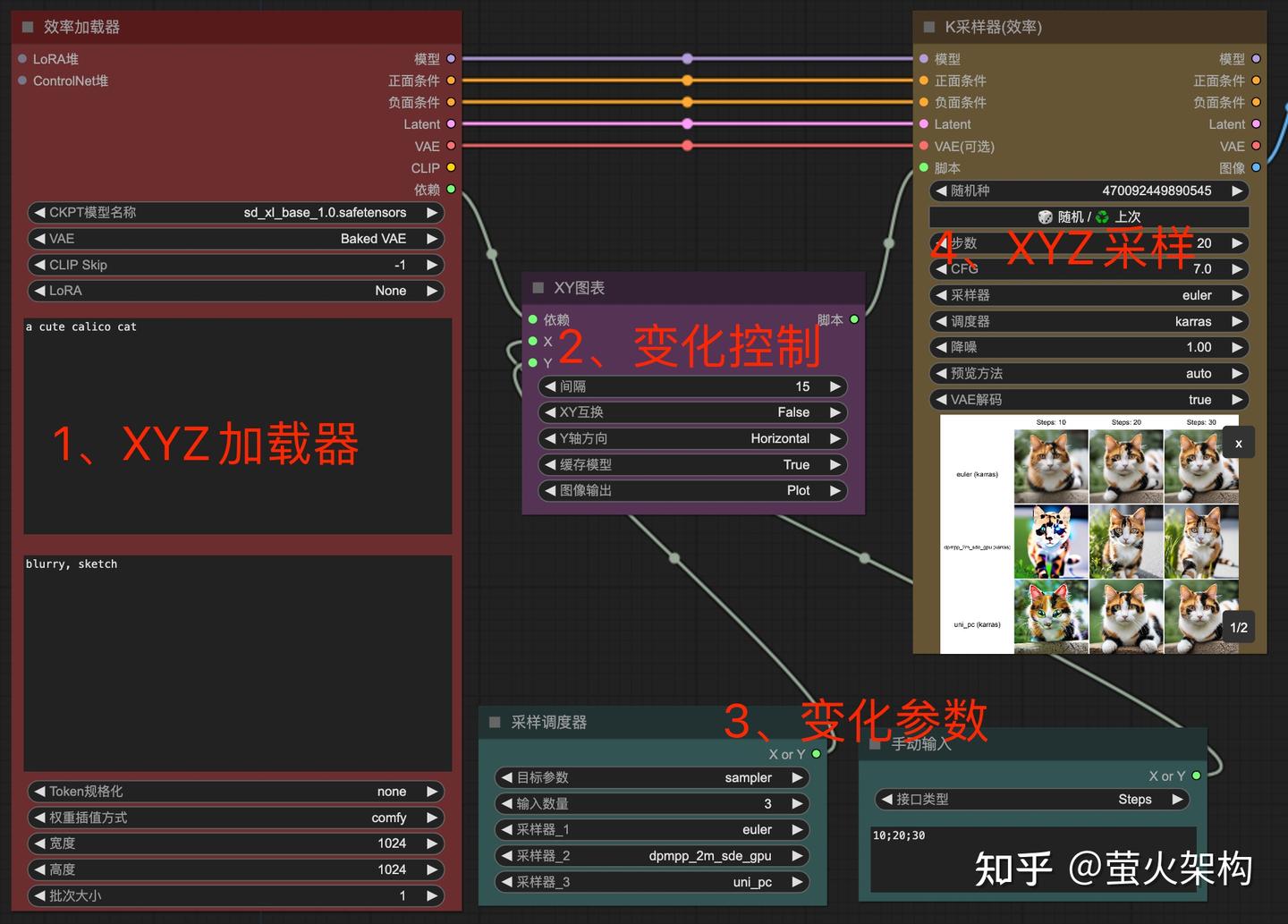Click the VAE output port on 效率加载器

click(452, 146)
